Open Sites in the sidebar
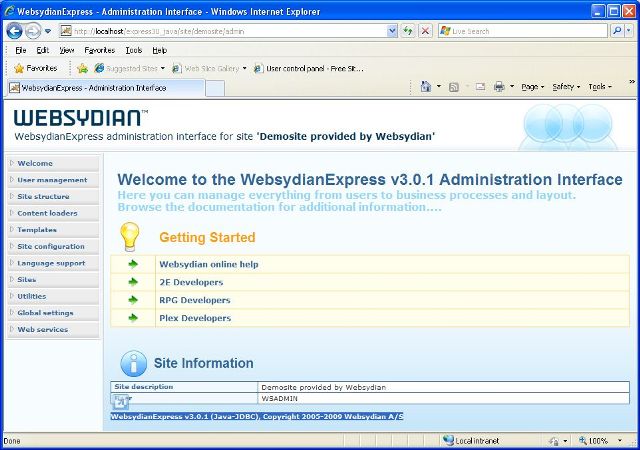The height and width of the screenshot is (450, 640). click(53, 280)
